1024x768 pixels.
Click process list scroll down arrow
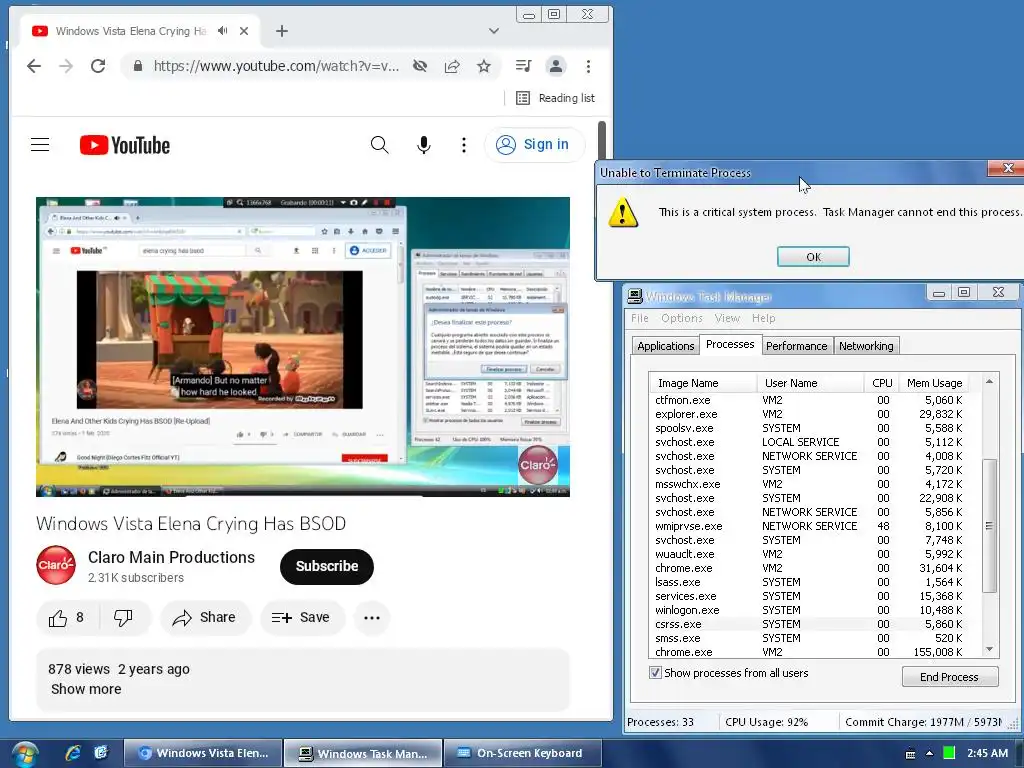[989, 649]
